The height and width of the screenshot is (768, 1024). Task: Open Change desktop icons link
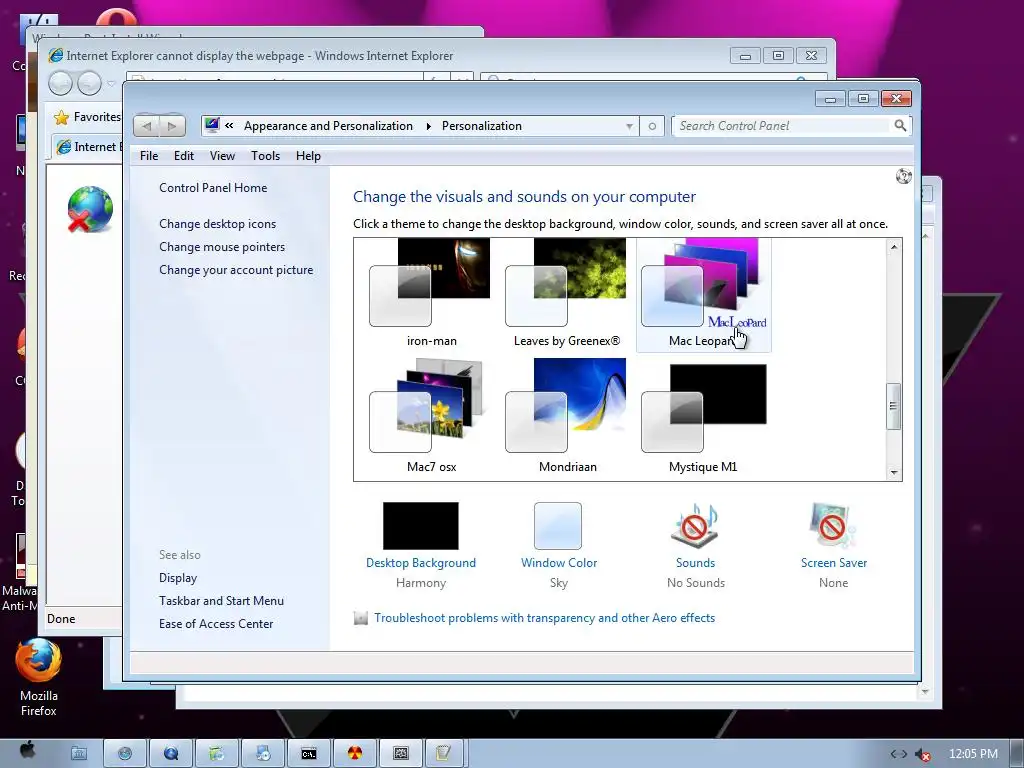point(217,224)
